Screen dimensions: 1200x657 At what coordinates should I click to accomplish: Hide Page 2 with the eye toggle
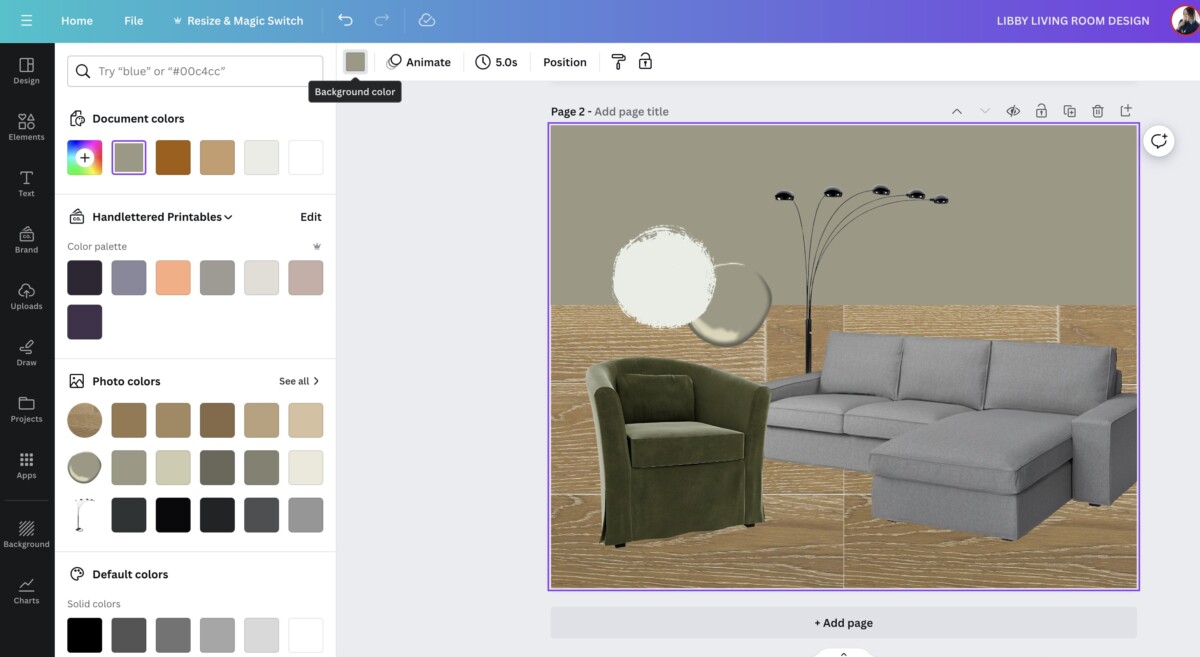point(1012,110)
